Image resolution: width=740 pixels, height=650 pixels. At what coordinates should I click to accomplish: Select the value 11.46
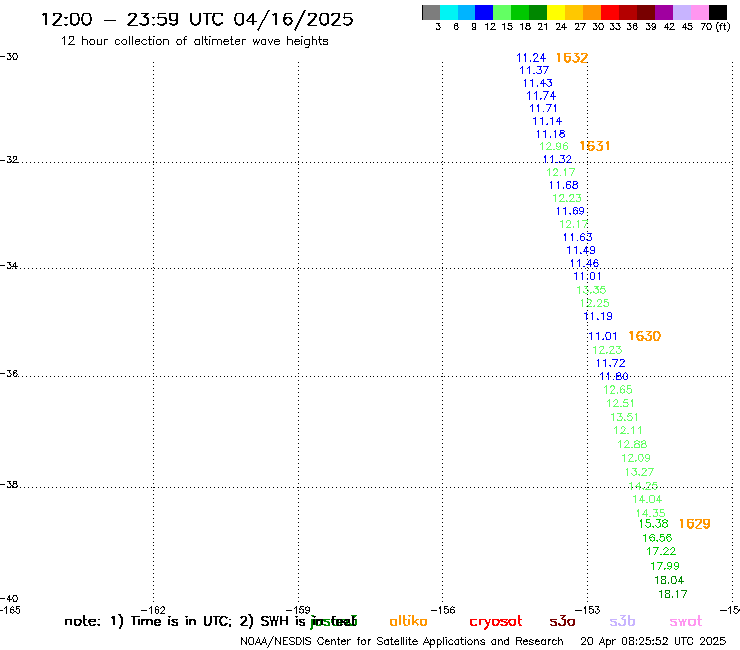click(584, 263)
